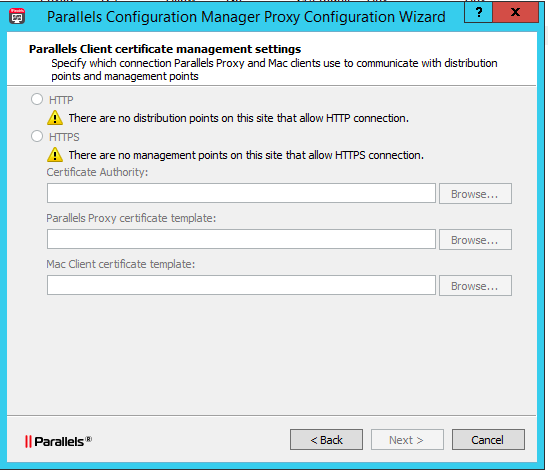This screenshot has width=548, height=470.
Task: Click the warning icon under HTTP
Action: [x=55, y=118]
